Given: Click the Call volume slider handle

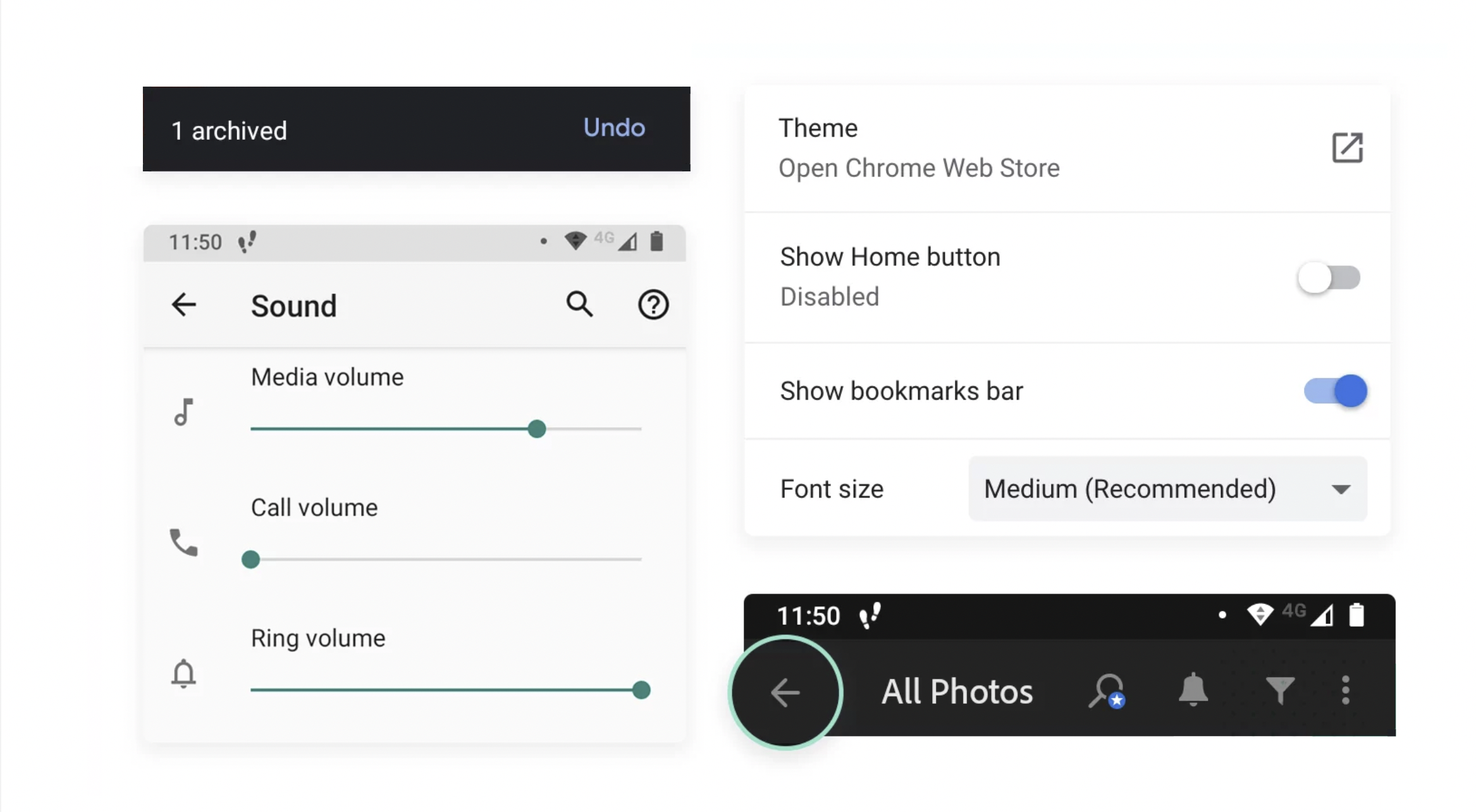Looking at the screenshot, I should point(251,559).
